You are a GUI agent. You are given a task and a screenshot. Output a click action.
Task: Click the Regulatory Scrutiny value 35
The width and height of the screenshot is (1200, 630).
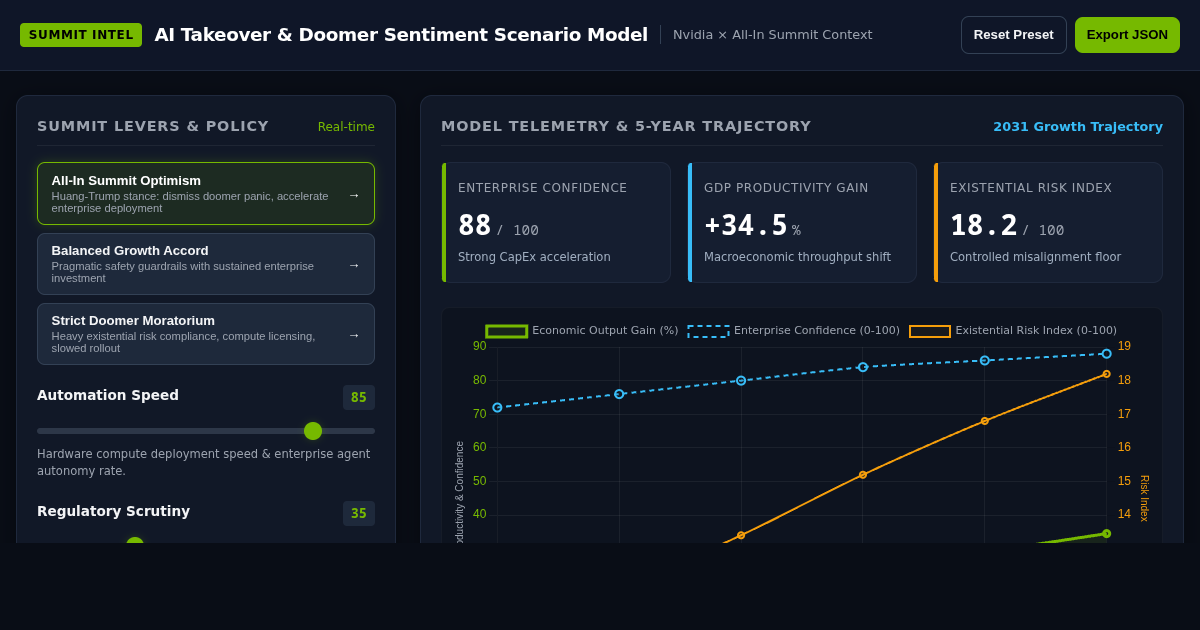click(x=359, y=514)
